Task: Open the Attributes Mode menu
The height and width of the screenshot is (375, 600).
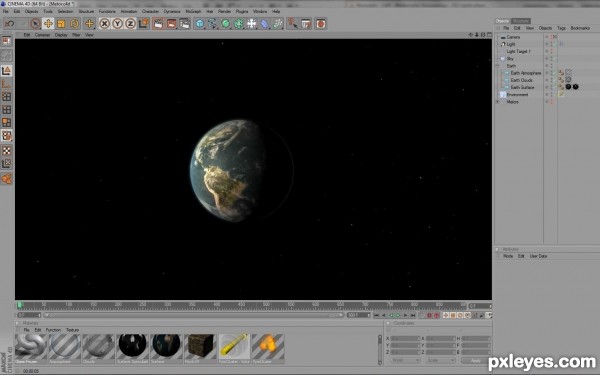Action: 508,256
